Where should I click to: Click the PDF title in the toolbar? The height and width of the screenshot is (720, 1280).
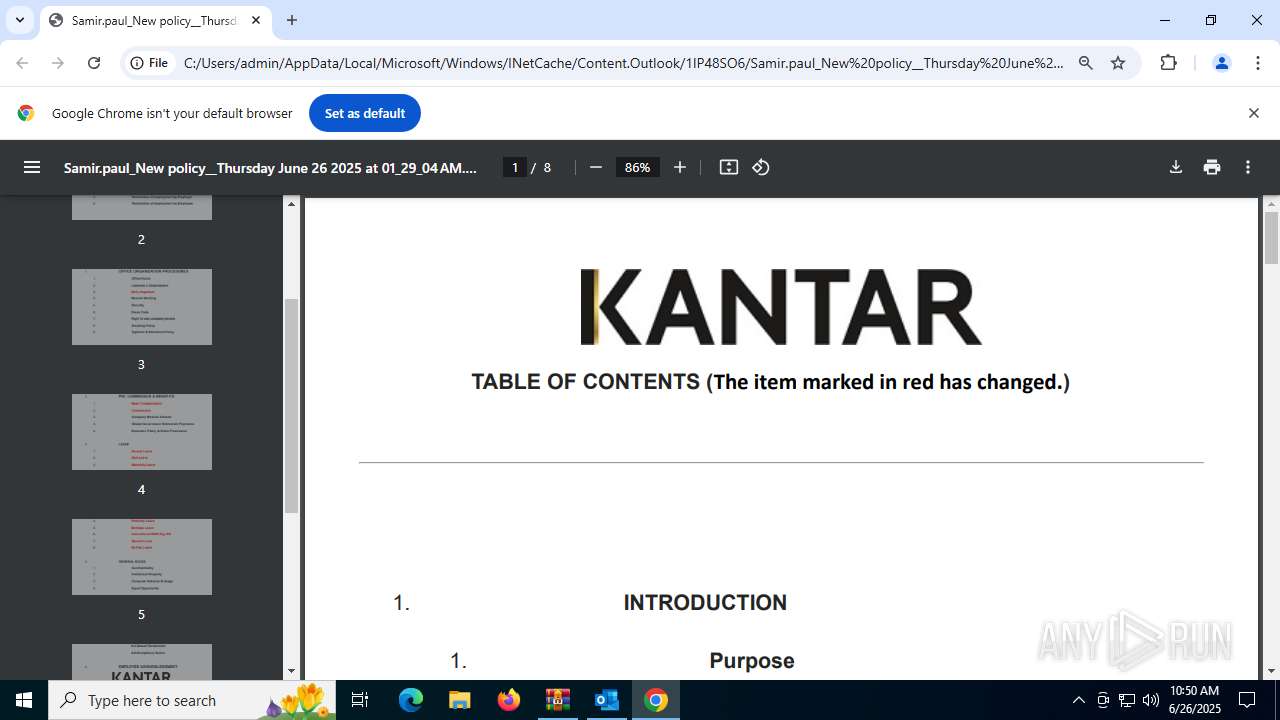pos(271,167)
